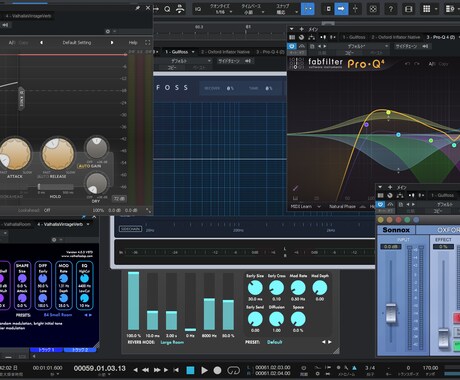Click the cursor-follows-edit icon in toolbar
Viewport: 460px width, 380px height.
tap(356, 9)
